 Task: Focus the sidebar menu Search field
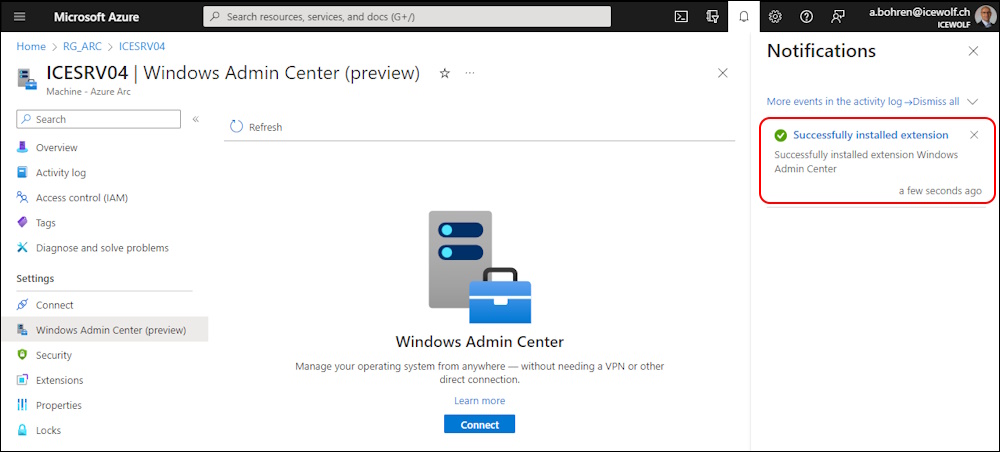(x=98, y=119)
